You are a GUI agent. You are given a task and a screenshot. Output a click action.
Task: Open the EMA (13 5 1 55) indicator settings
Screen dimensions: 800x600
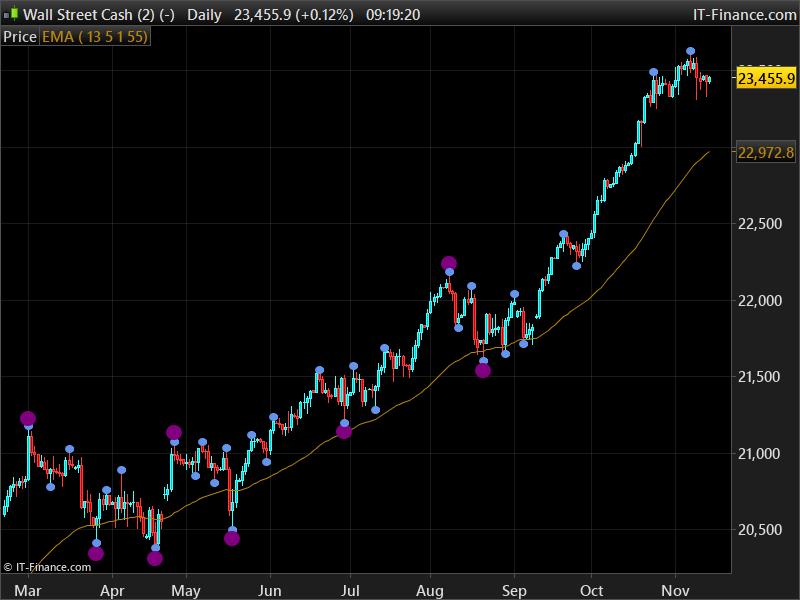95,37
